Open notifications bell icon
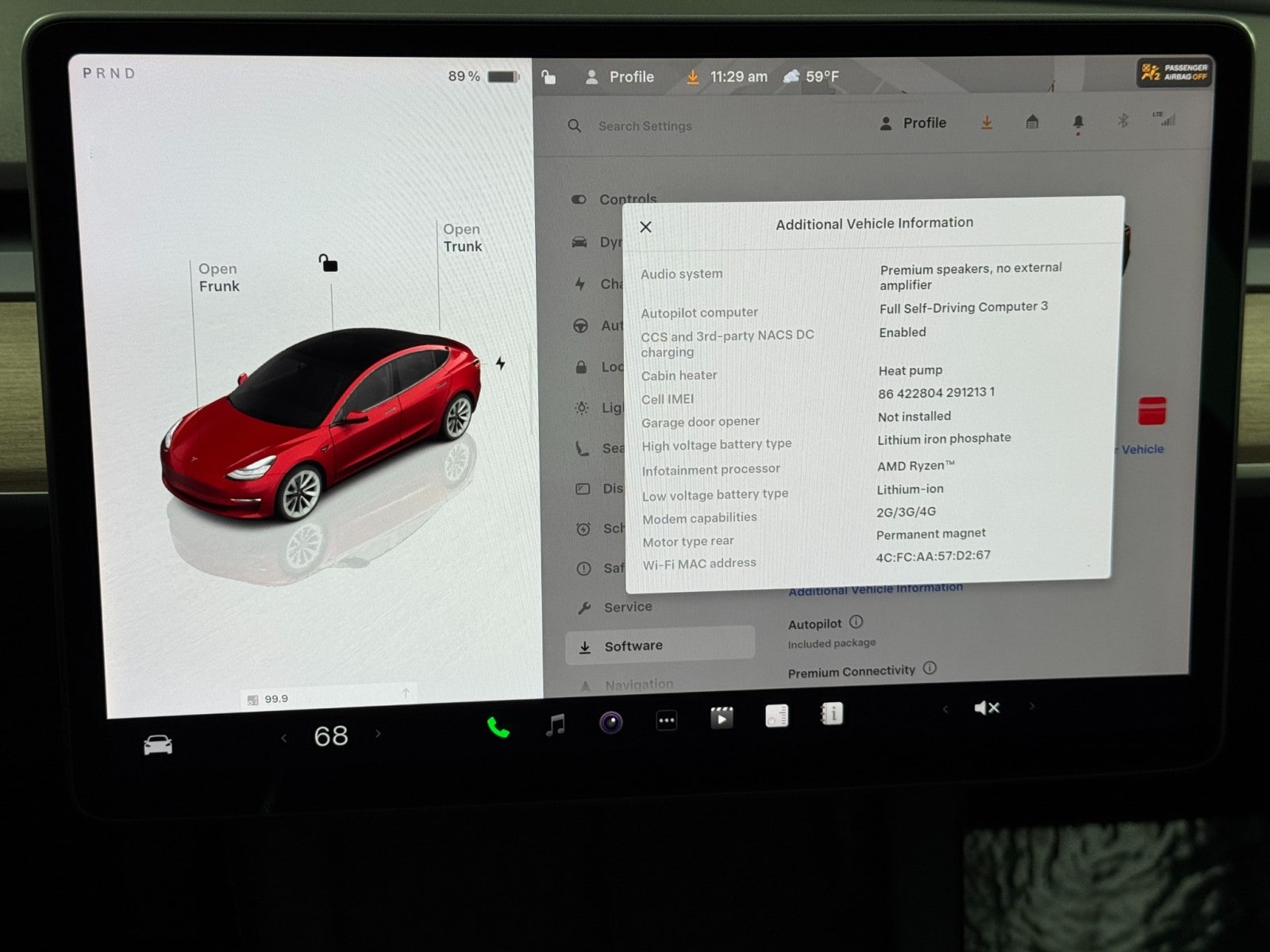Viewport: 1270px width, 952px height. click(x=1078, y=122)
